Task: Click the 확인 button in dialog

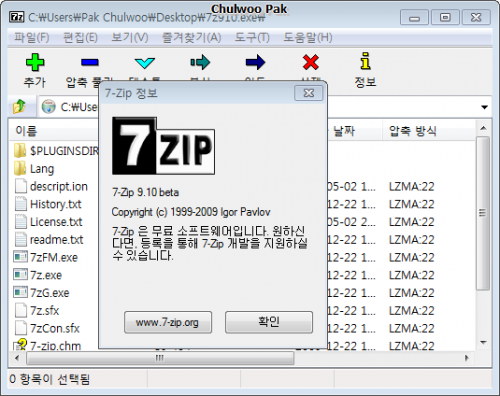Action: tap(269, 322)
